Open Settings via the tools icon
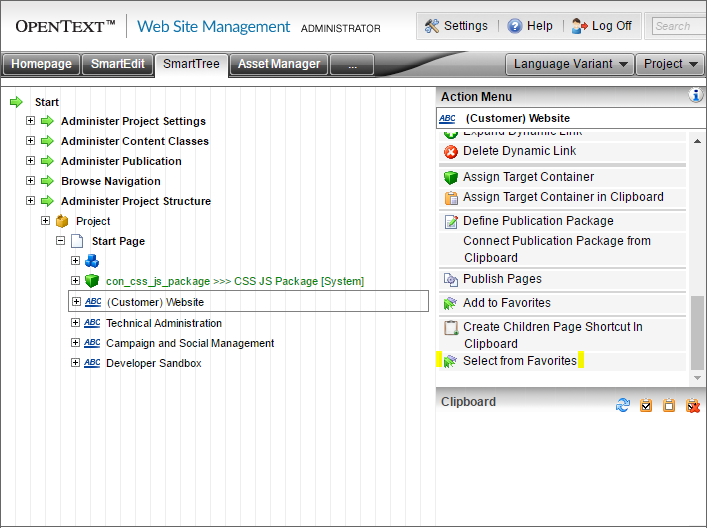Screen dimensions: 707x528 [x=432, y=26]
